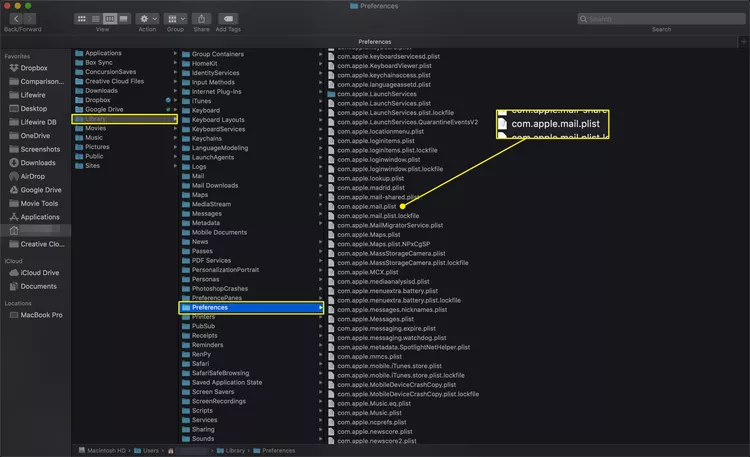Expand the Screen Savers folder arrow
This screenshot has width=750, height=457.
pos(320,391)
